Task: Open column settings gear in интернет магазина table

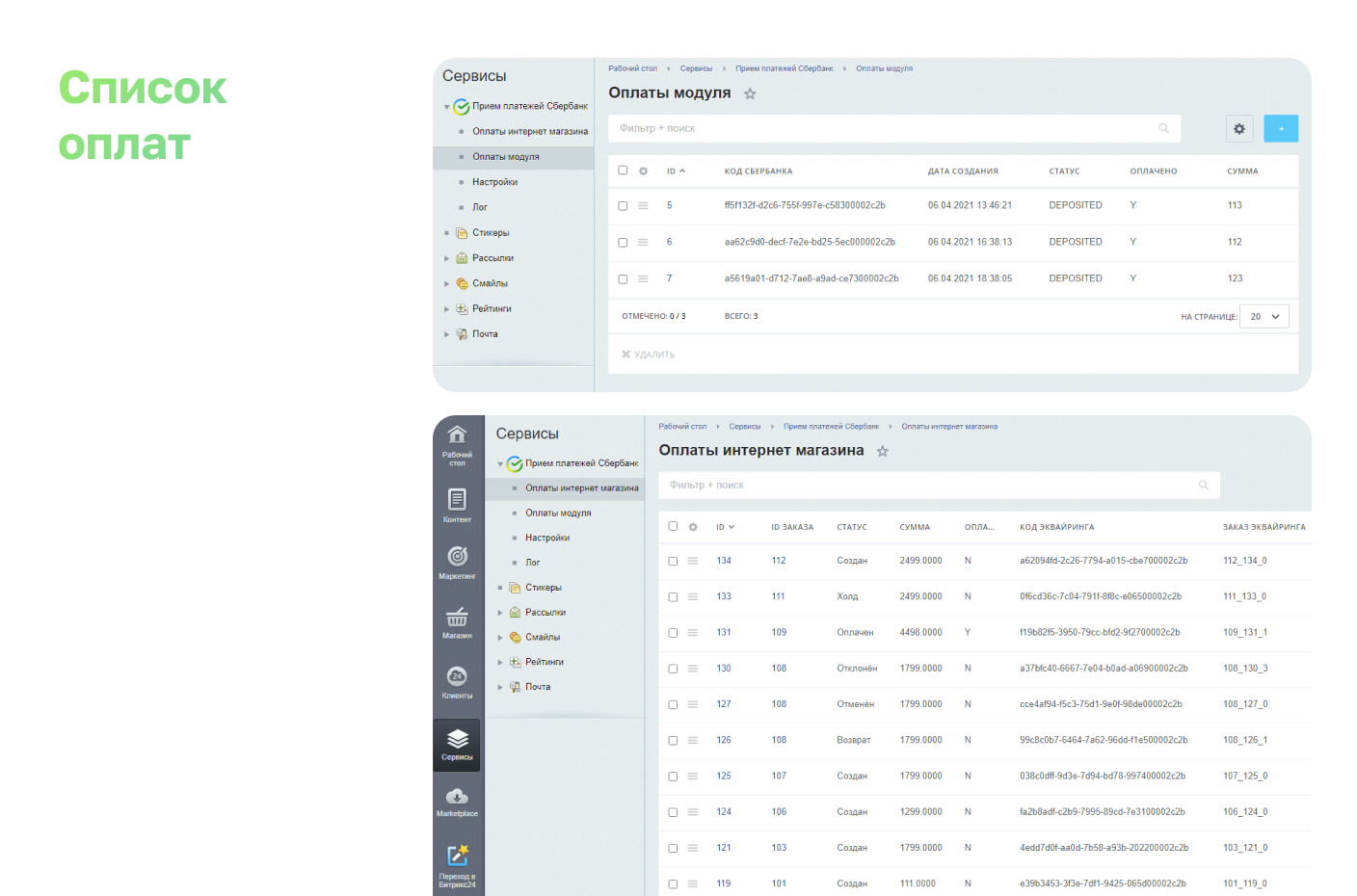Action: pos(693,527)
